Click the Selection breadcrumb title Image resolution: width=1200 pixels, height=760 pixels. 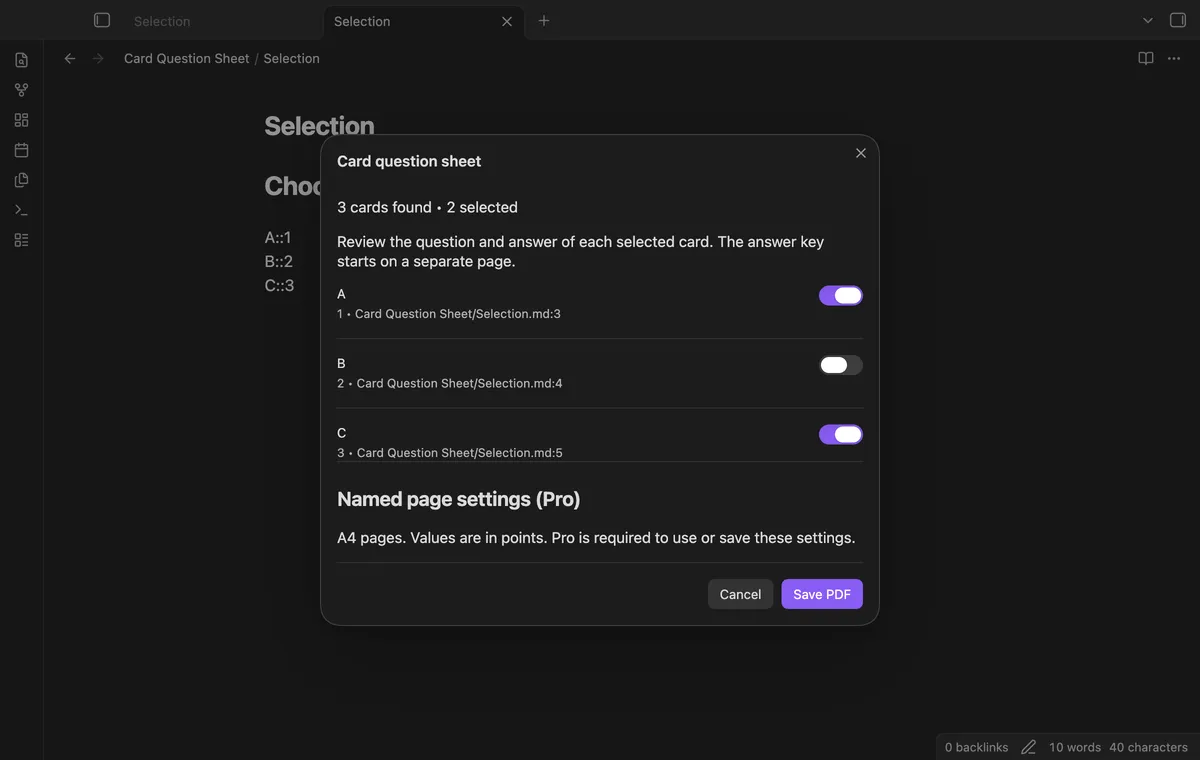[x=292, y=58]
